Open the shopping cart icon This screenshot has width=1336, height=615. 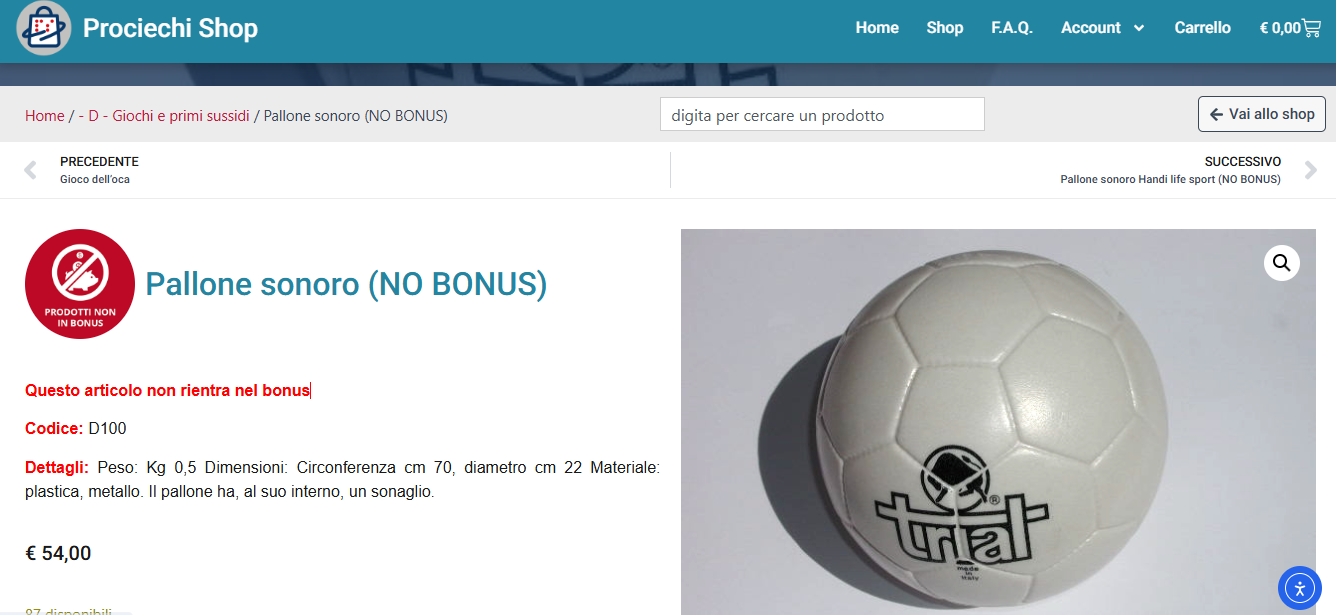click(1311, 28)
